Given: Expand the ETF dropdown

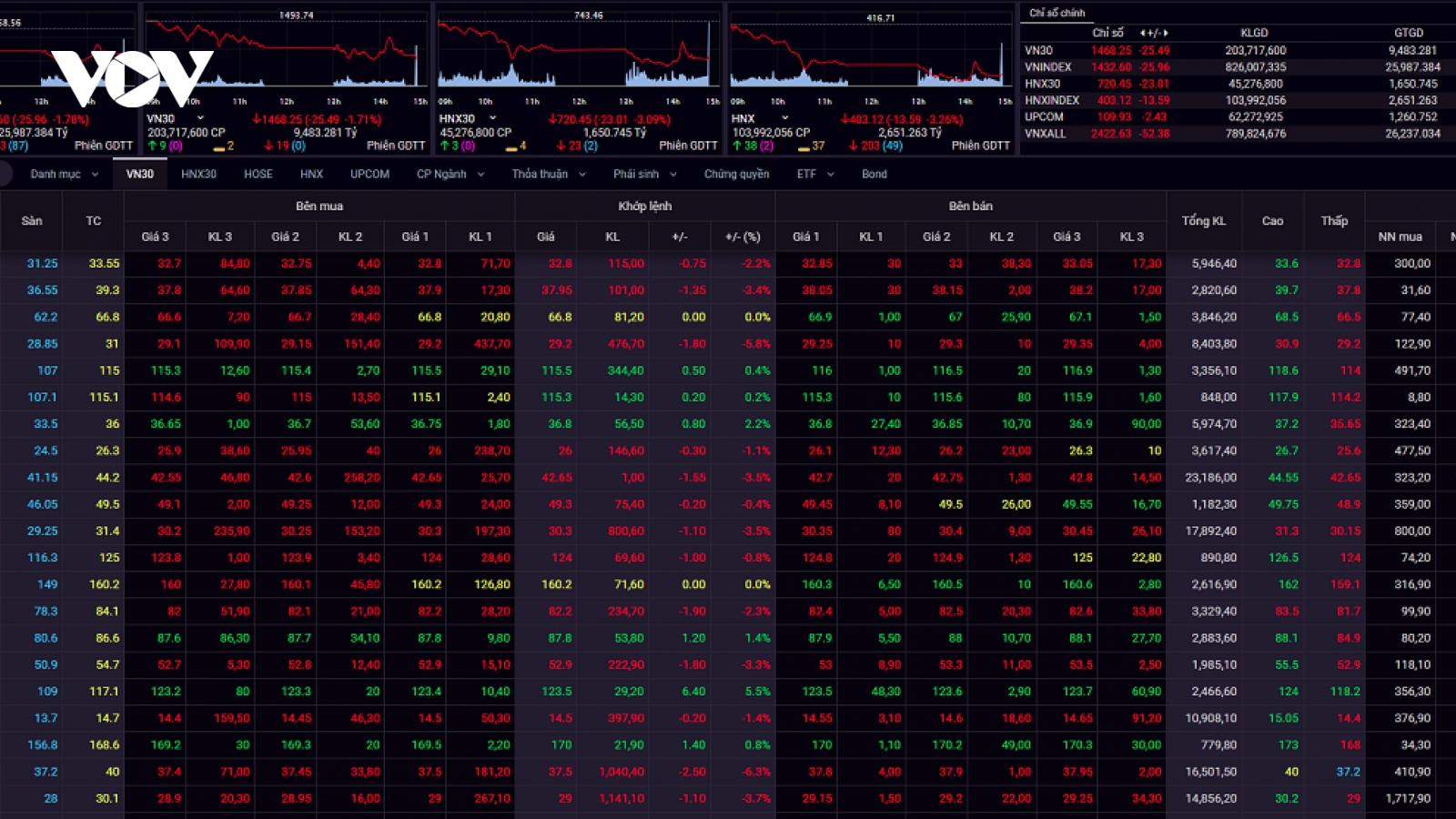Looking at the screenshot, I should click(831, 174).
